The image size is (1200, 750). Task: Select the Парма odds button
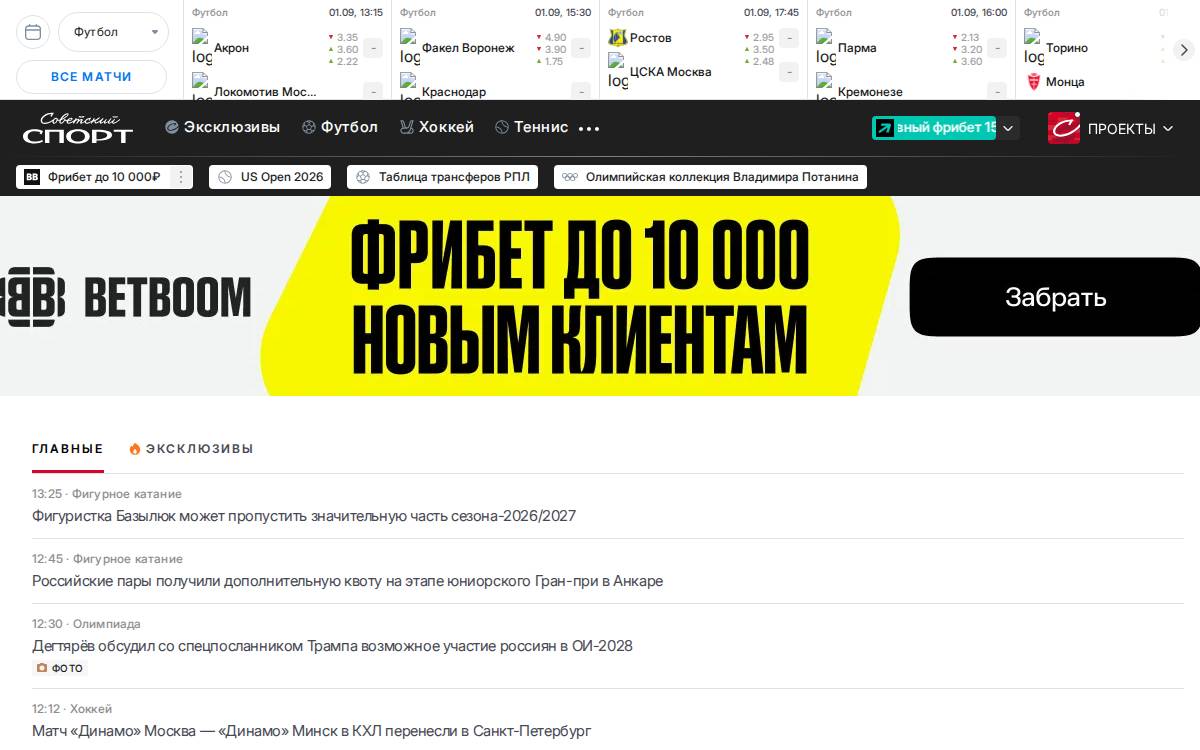coord(997,48)
